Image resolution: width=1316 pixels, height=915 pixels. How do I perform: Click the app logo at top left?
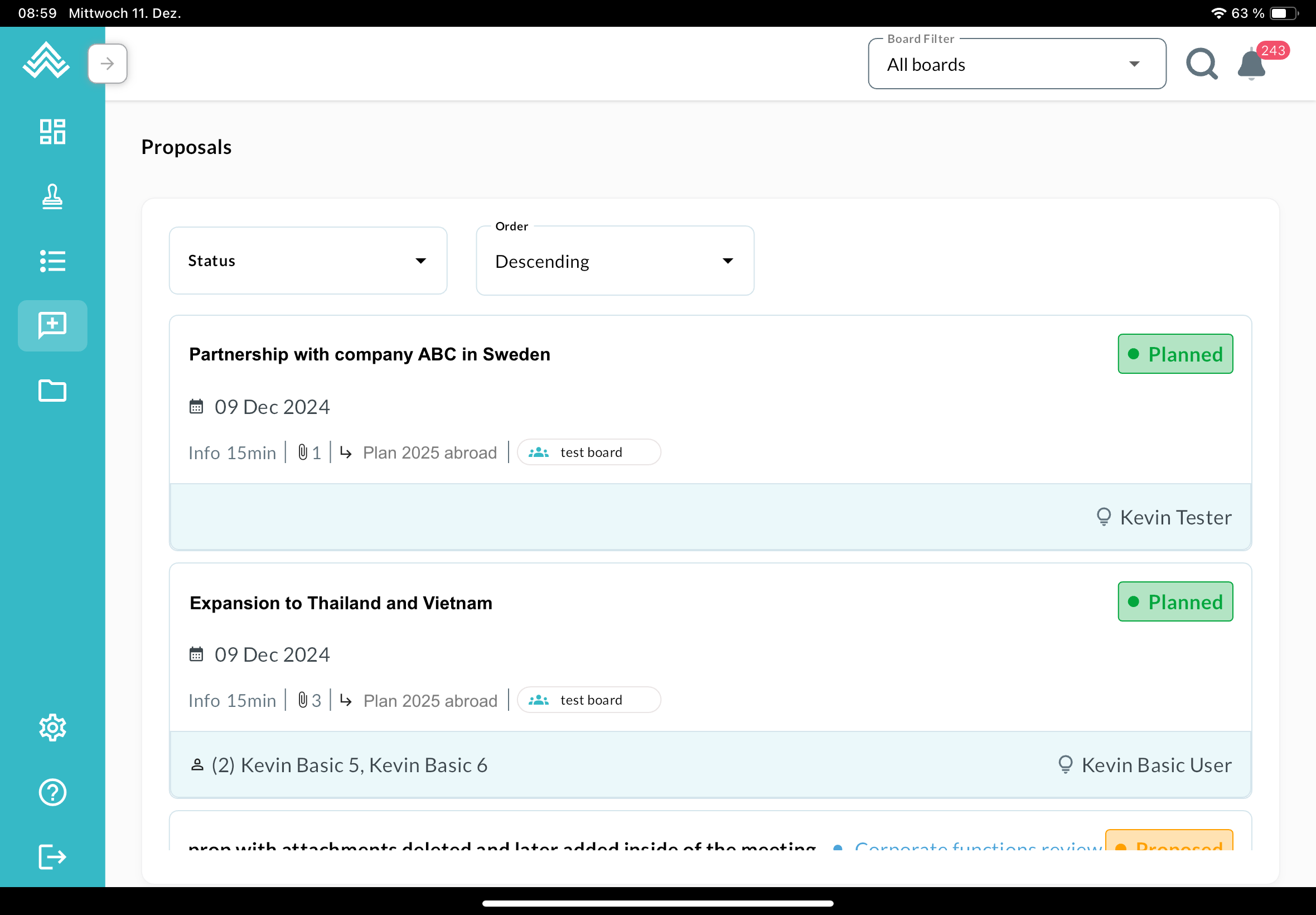tap(46, 60)
